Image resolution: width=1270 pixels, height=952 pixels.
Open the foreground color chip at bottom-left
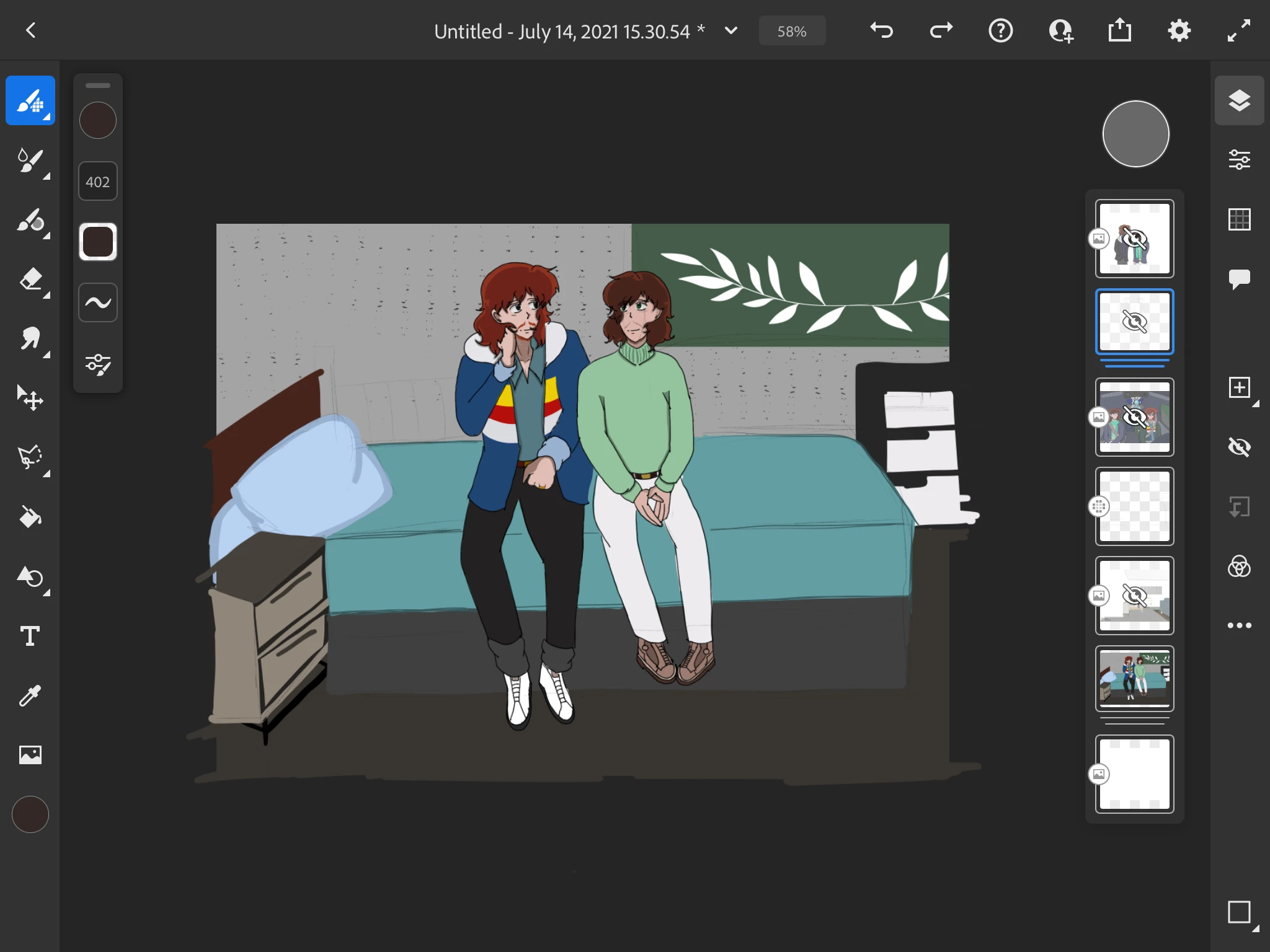coord(30,814)
